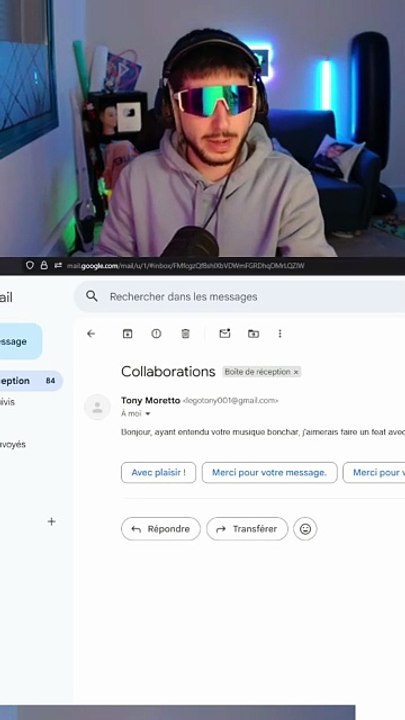Click Tony Moretto's avatar picture
Viewport: 405px width, 720px height.
tap(97, 407)
